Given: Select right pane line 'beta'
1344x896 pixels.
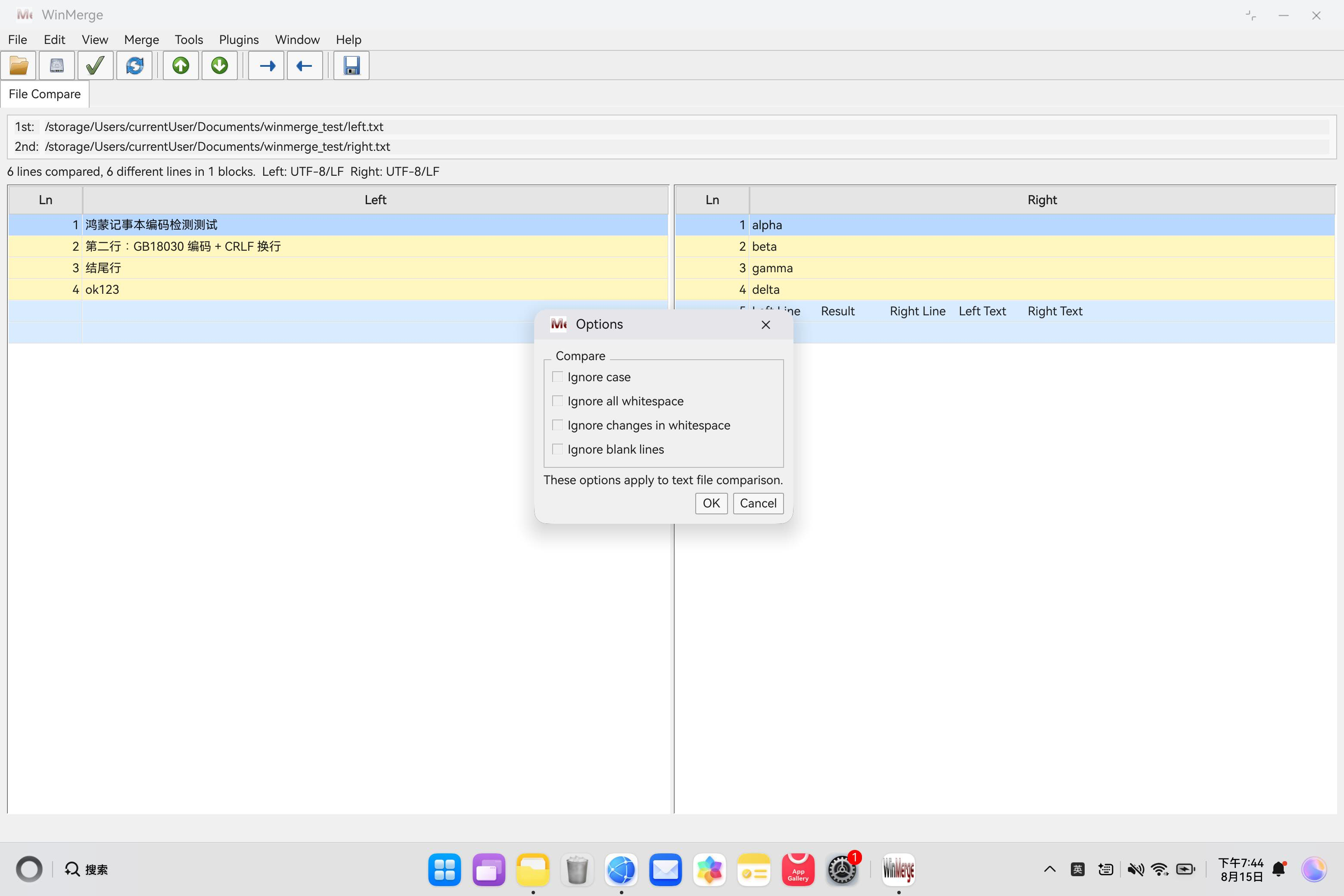Looking at the screenshot, I should point(1005,246).
